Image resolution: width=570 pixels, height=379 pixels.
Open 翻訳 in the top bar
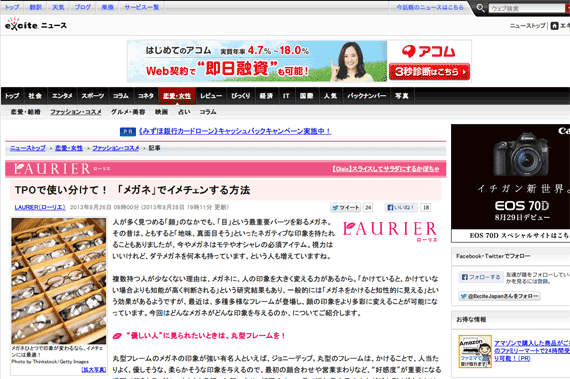[x=35, y=7]
